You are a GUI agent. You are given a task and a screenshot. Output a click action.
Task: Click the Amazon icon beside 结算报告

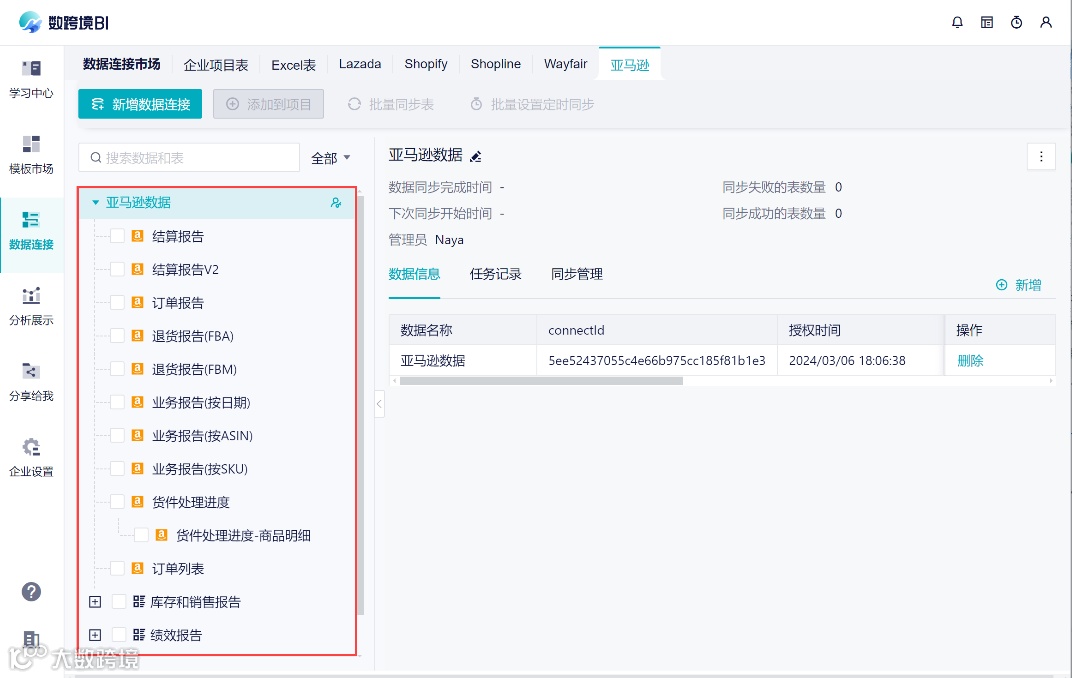pyautogui.click(x=137, y=236)
